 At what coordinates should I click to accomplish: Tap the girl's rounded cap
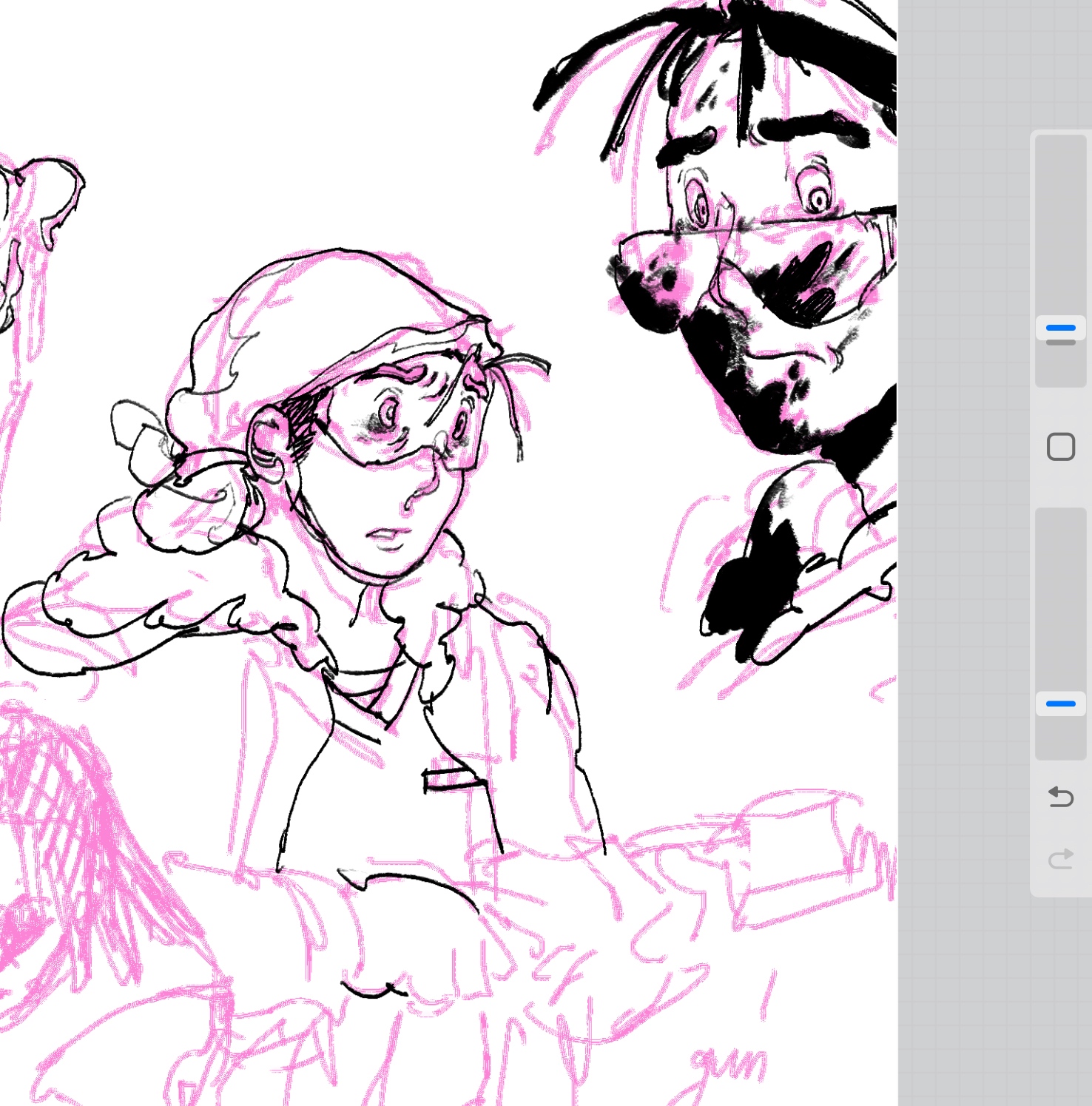(x=311, y=311)
